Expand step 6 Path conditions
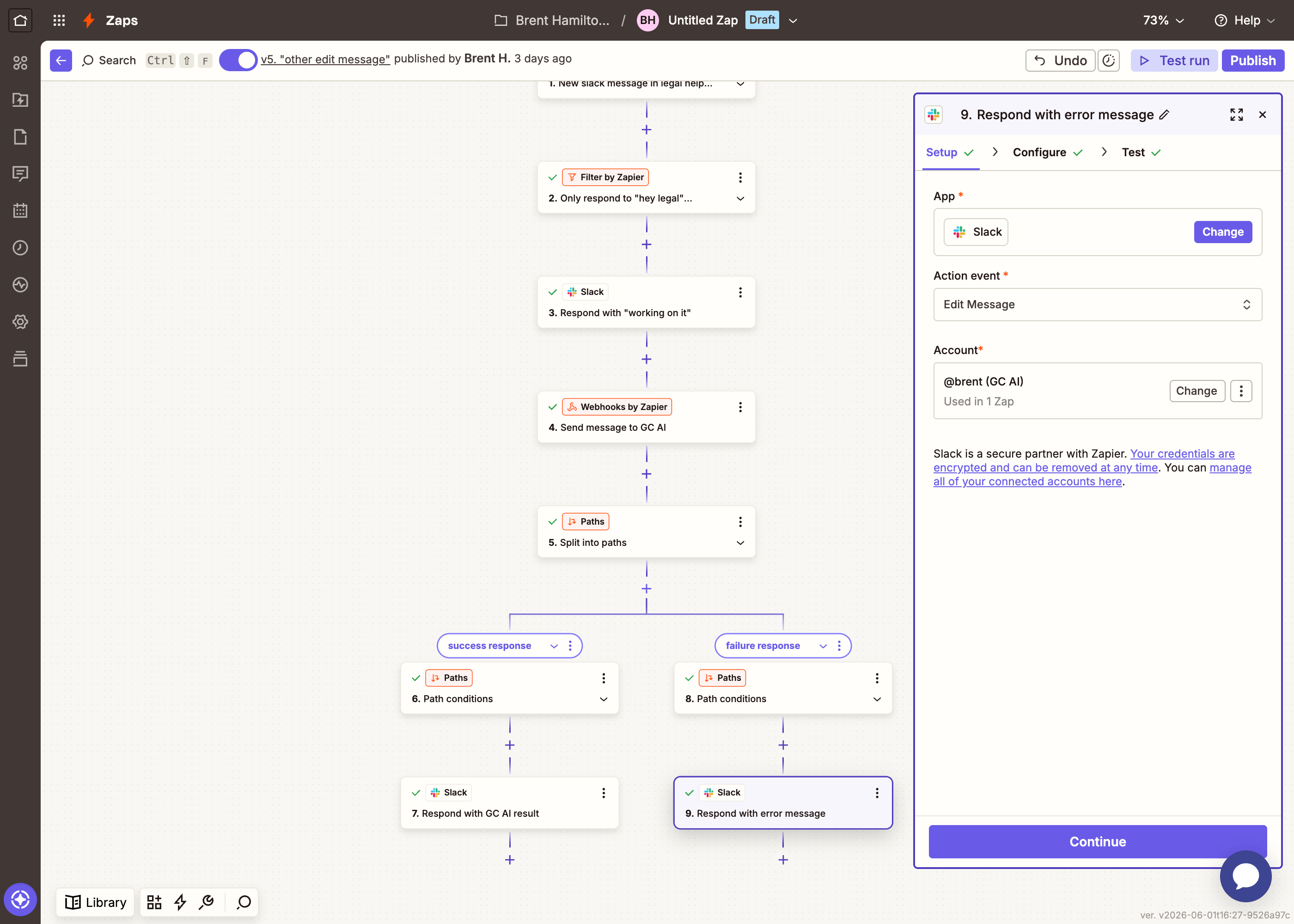 604,699
